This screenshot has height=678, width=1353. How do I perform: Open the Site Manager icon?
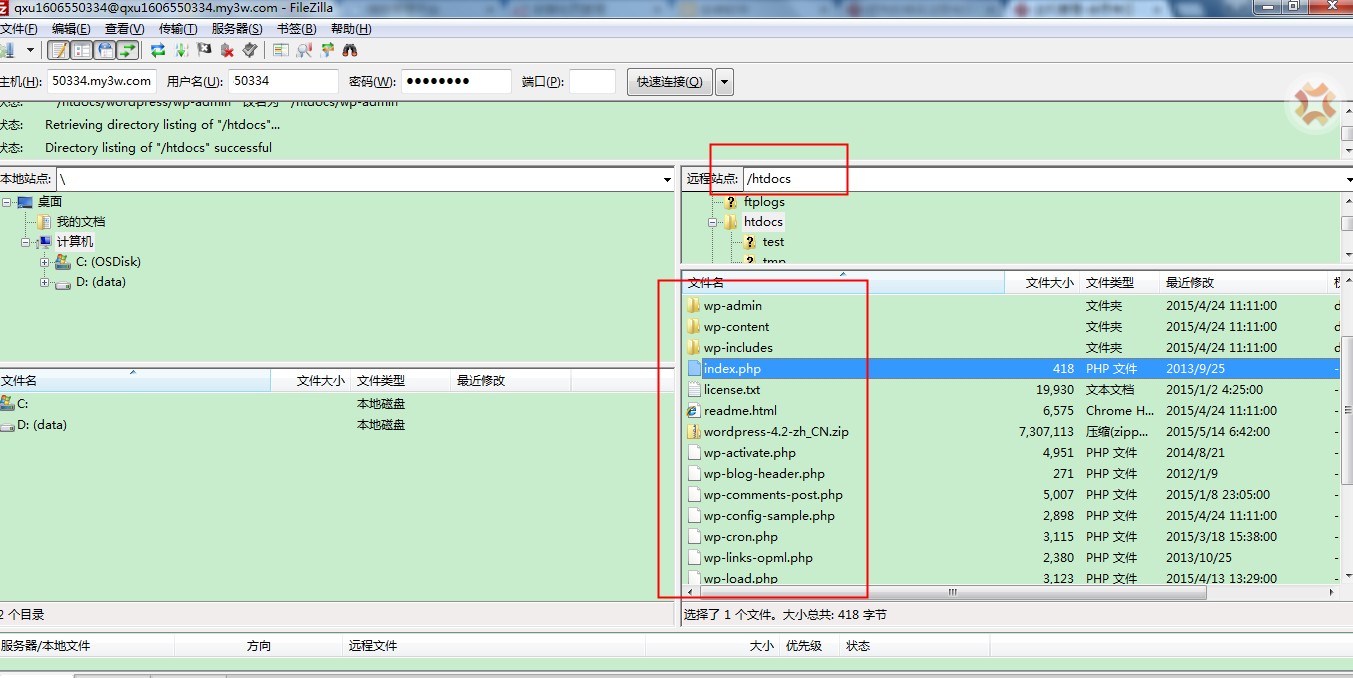point(6,50)
